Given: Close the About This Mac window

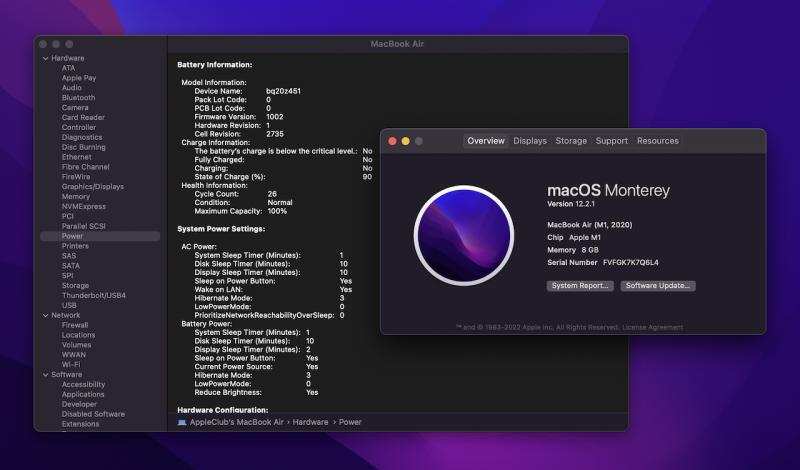Looking at the screenshot, I should 392,141.
